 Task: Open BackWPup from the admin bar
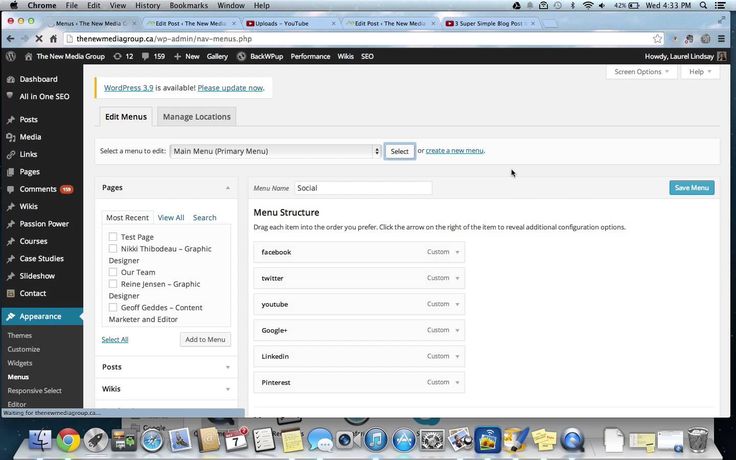point(260,56)
